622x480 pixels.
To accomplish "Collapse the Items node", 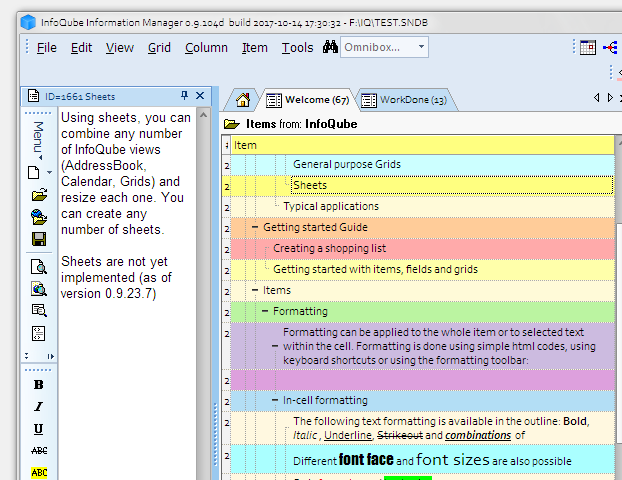I will (255, 290).
